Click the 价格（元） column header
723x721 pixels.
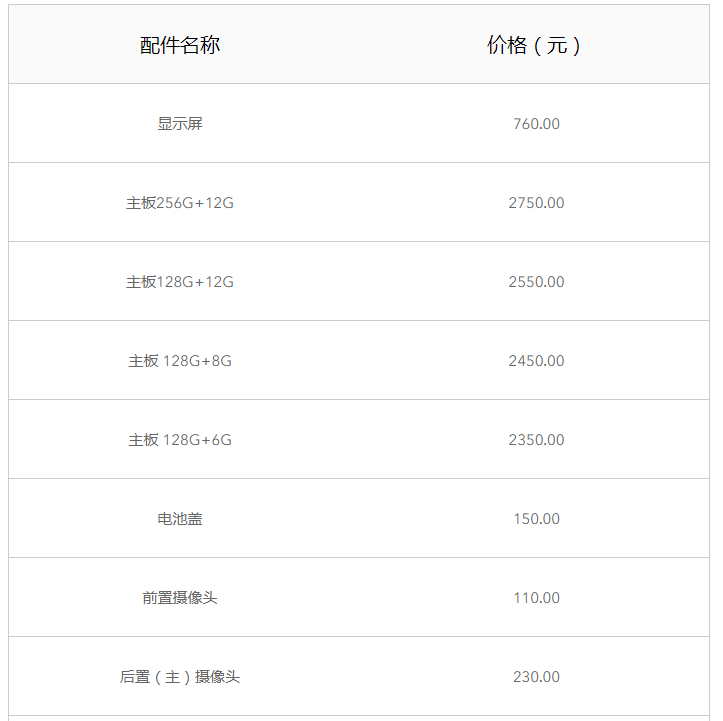(533, 45)
